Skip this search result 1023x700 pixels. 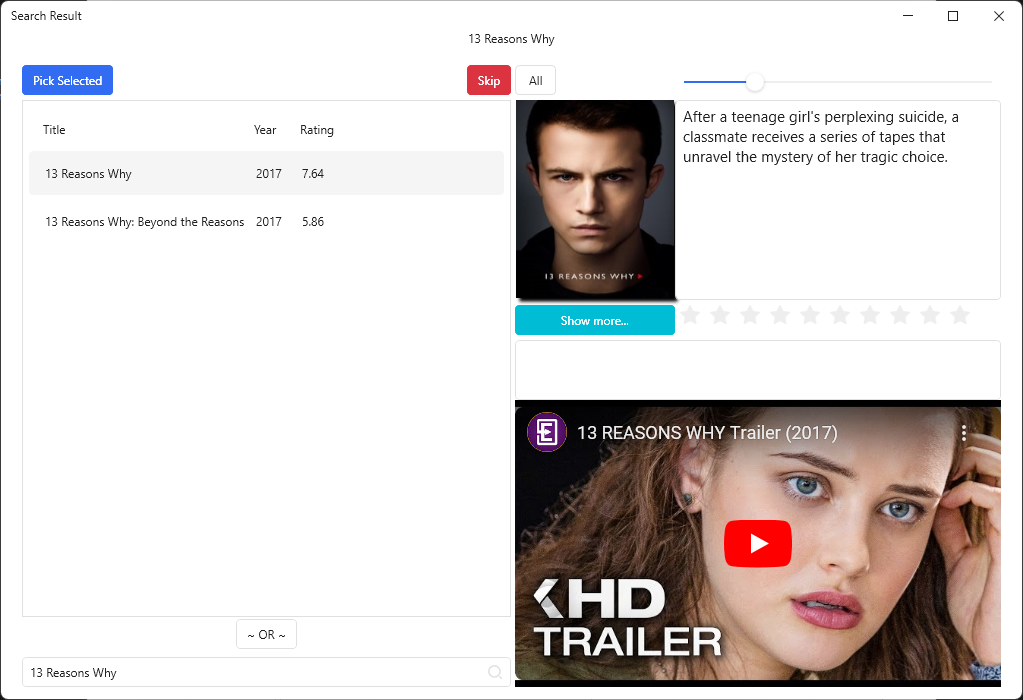click(489, 80)
